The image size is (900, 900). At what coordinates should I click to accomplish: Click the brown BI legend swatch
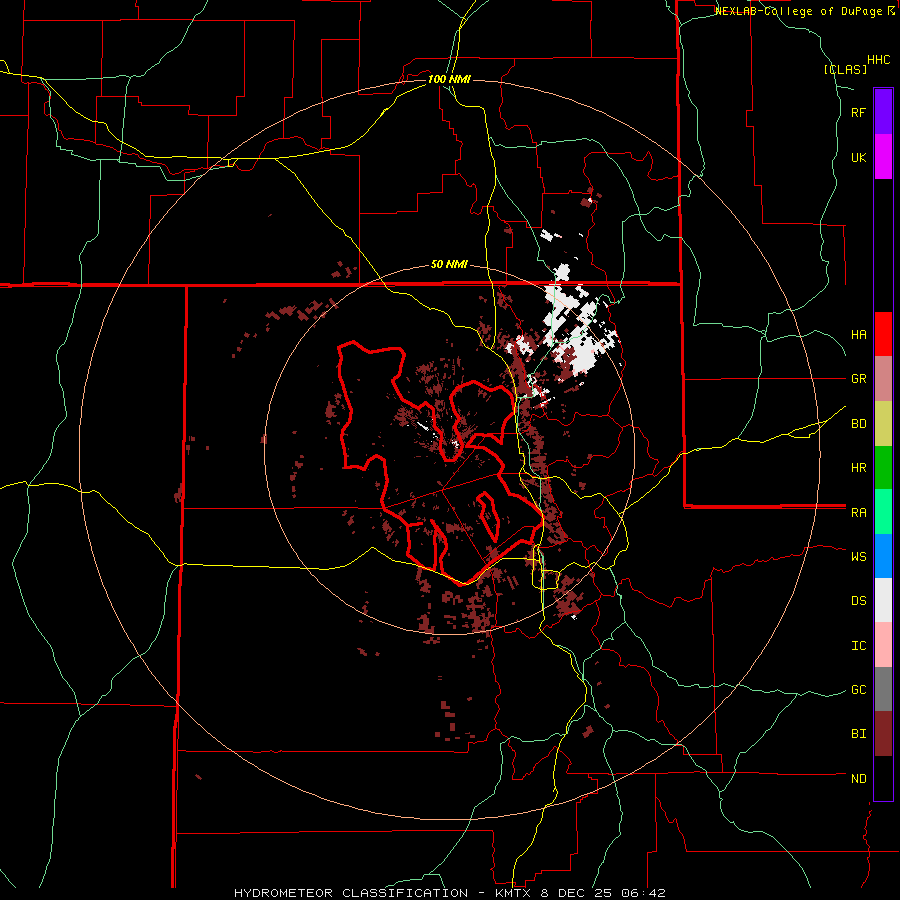883,734
